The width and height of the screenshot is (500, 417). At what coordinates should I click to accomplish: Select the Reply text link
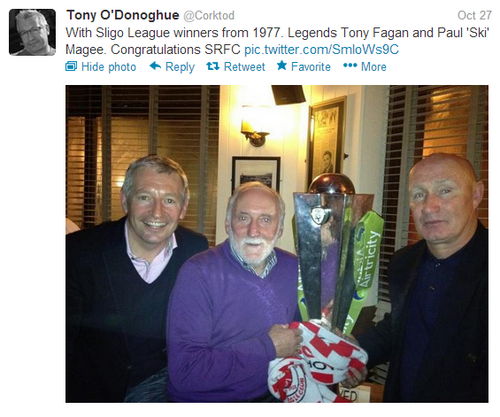pos(180,67)
